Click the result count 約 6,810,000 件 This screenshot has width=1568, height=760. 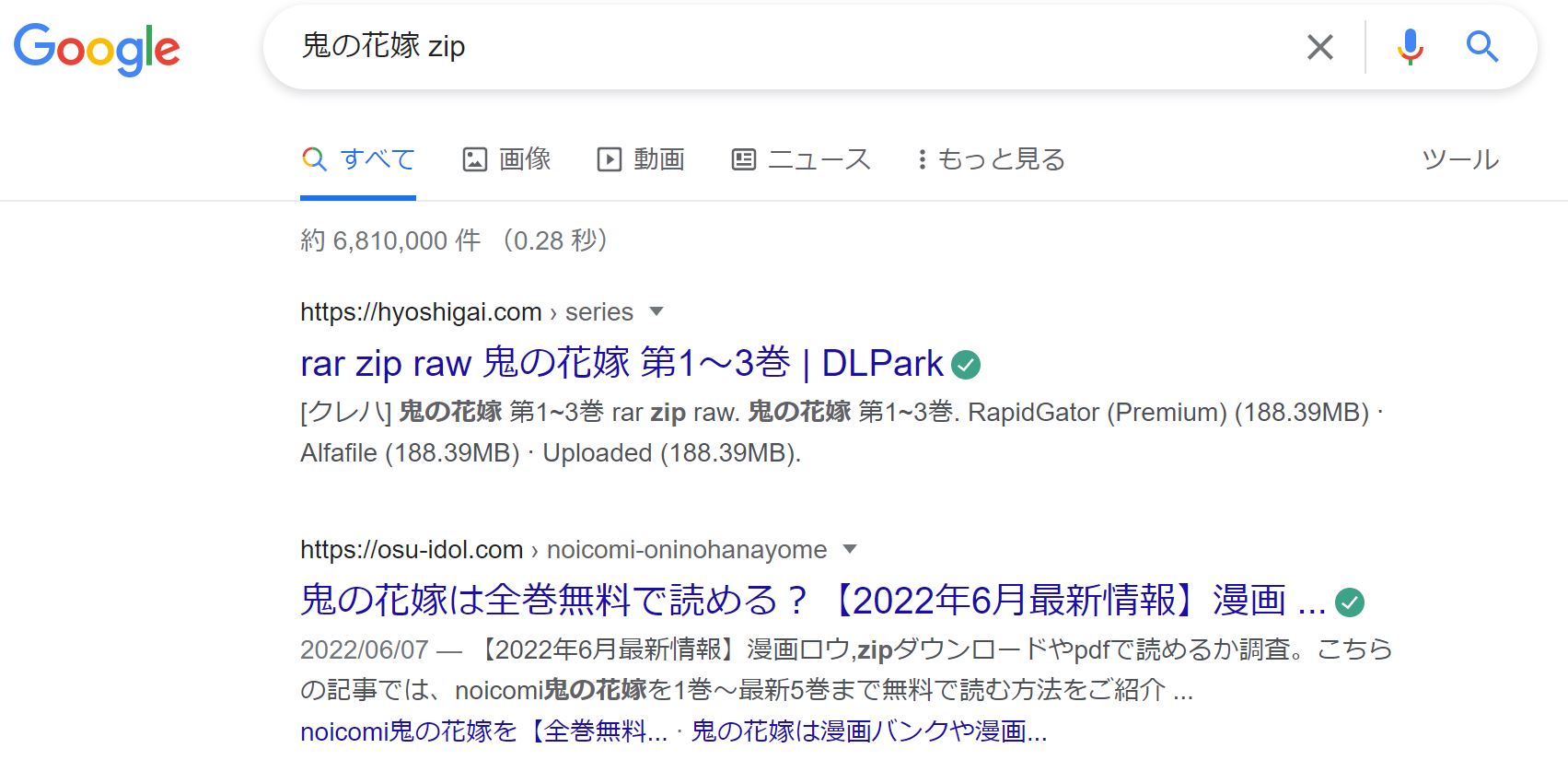tap(390, 240)
